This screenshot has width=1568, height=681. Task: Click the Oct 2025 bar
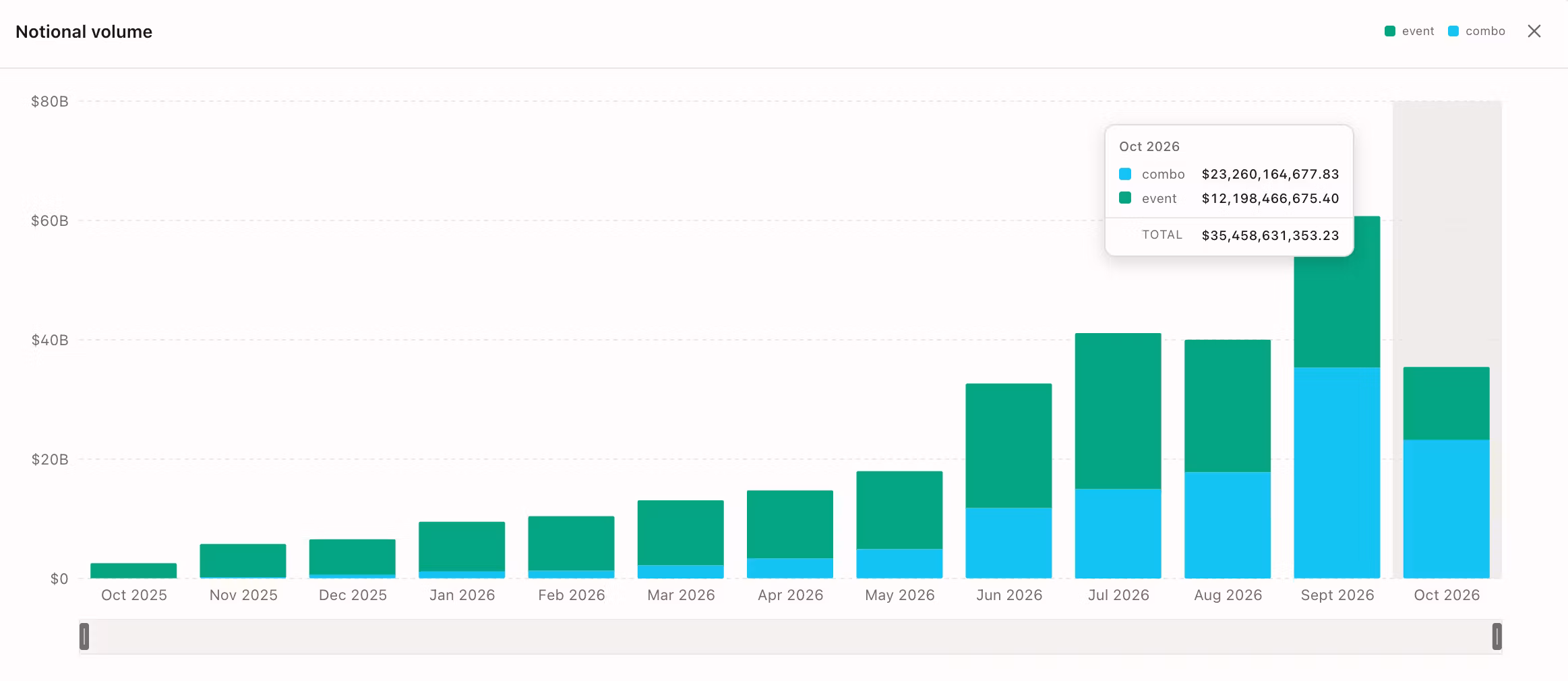coord(133,570)
